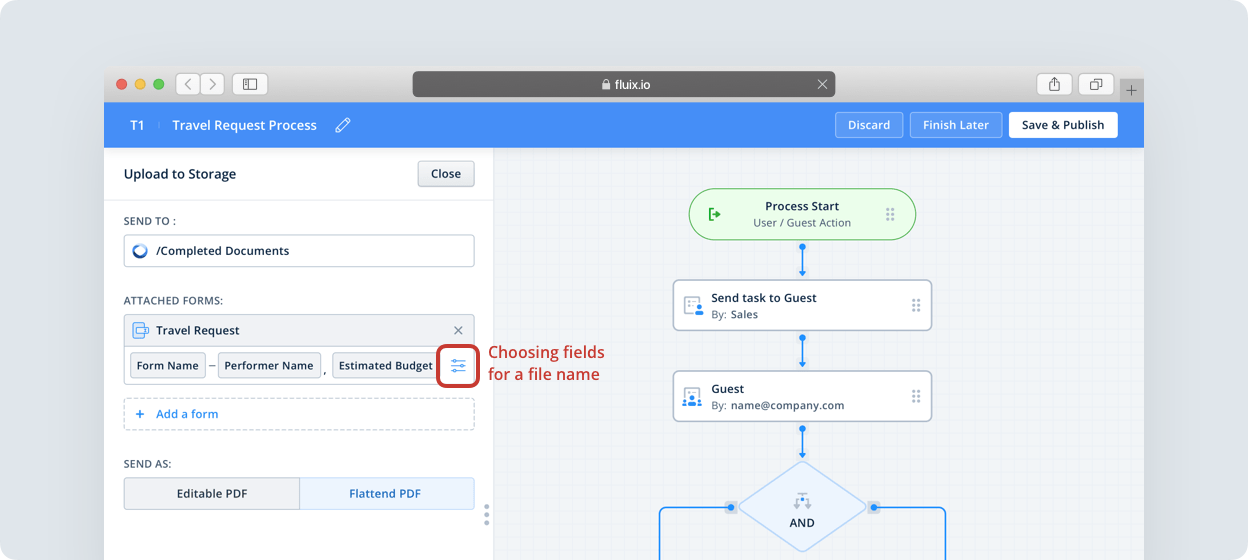This screenshot has height=560, width=1248.
Task: Select Flattend PDF option
Action: click(386, 494)
